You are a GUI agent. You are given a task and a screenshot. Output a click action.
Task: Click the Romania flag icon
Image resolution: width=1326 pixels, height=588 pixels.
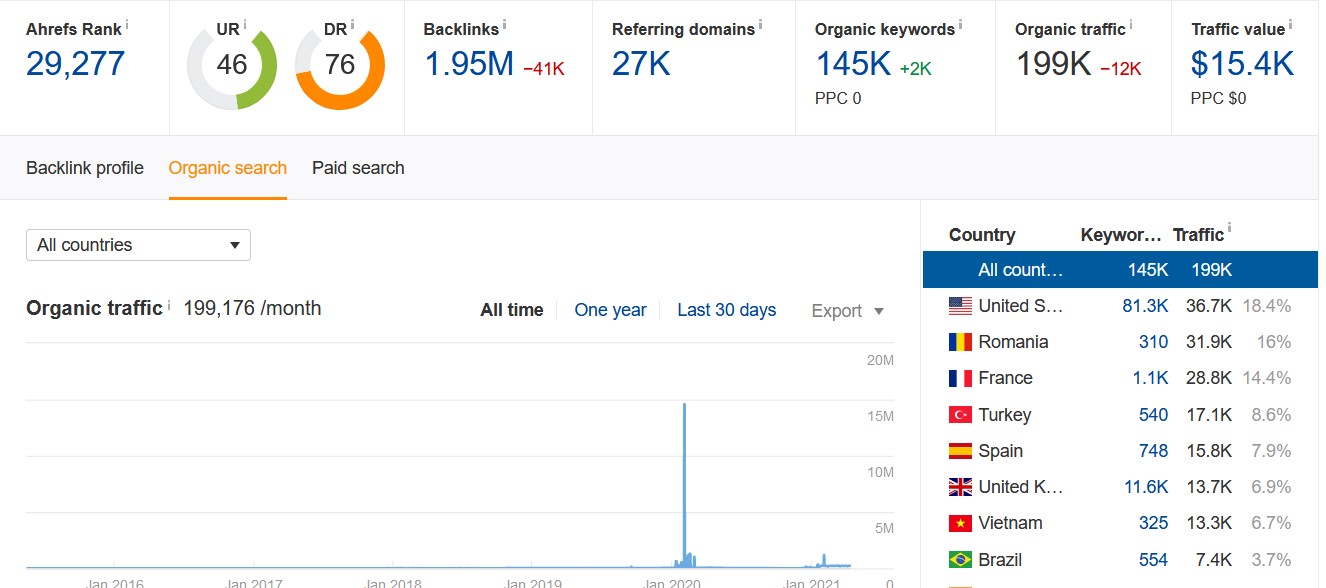click(x=960, y=342)
